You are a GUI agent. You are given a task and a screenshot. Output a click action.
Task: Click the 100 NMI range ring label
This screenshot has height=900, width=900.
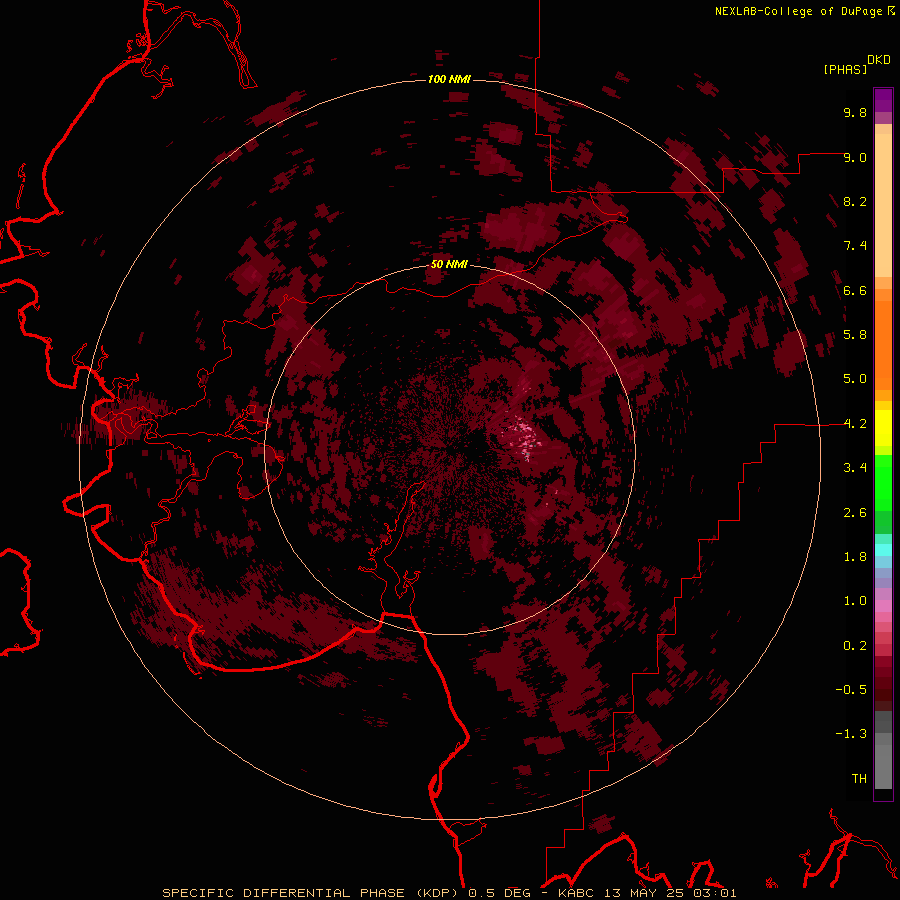point(449,79)
